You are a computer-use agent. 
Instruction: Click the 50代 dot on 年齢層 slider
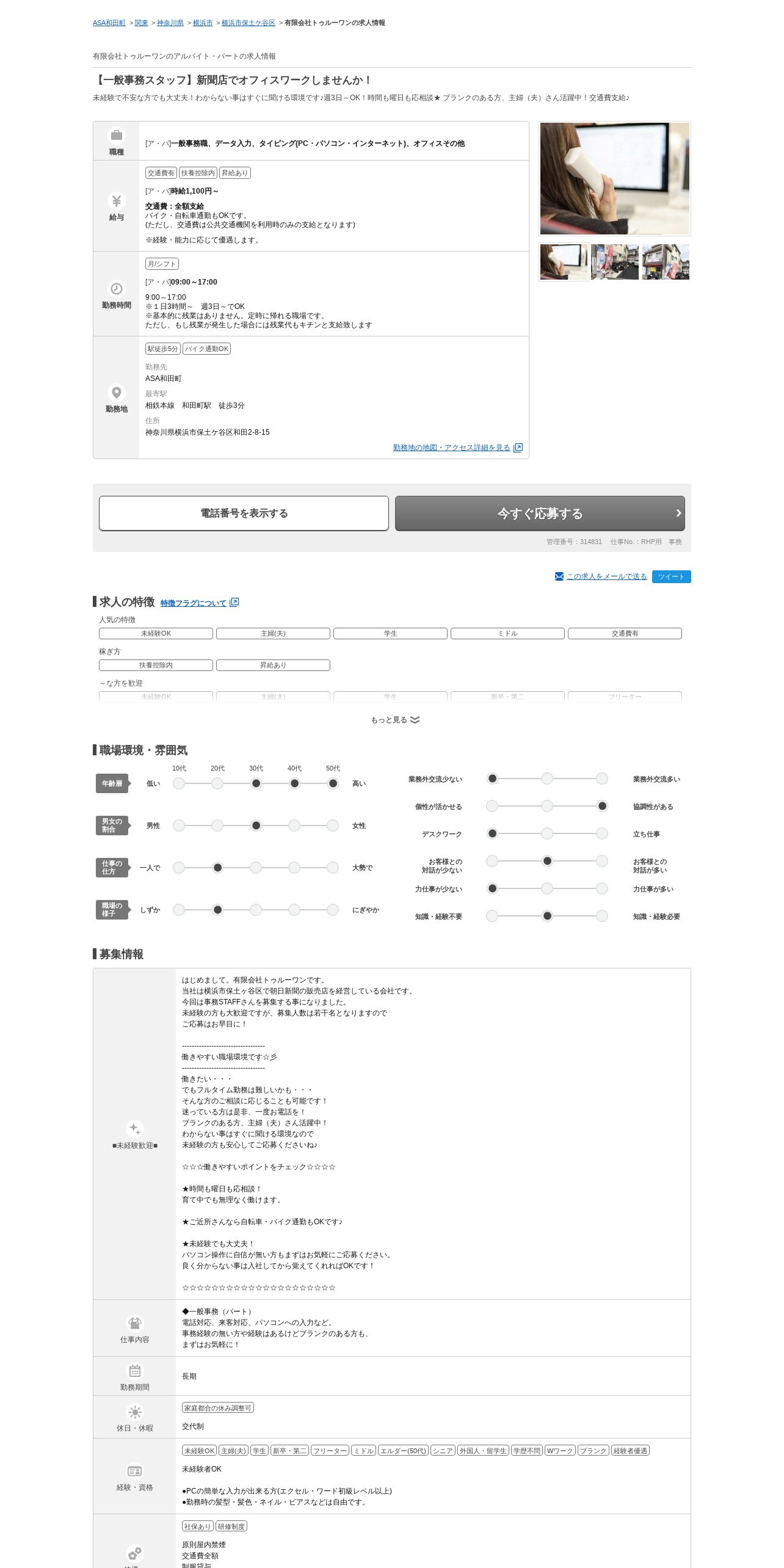(x=333, y=783)
